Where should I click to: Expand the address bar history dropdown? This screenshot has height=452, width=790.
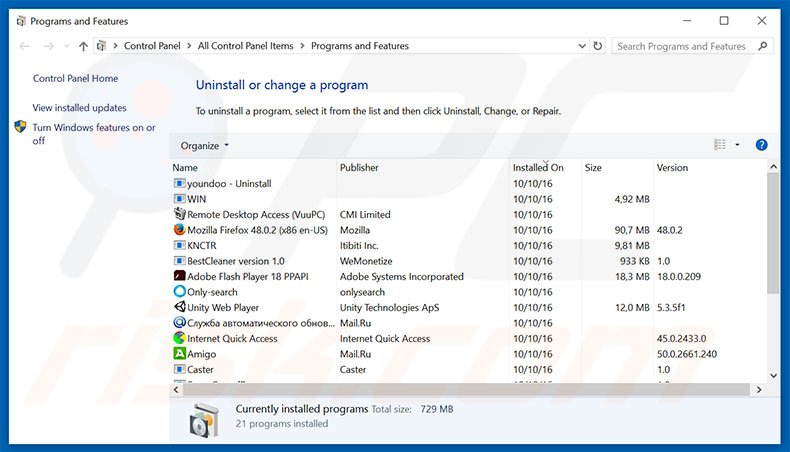coord(582,46)
